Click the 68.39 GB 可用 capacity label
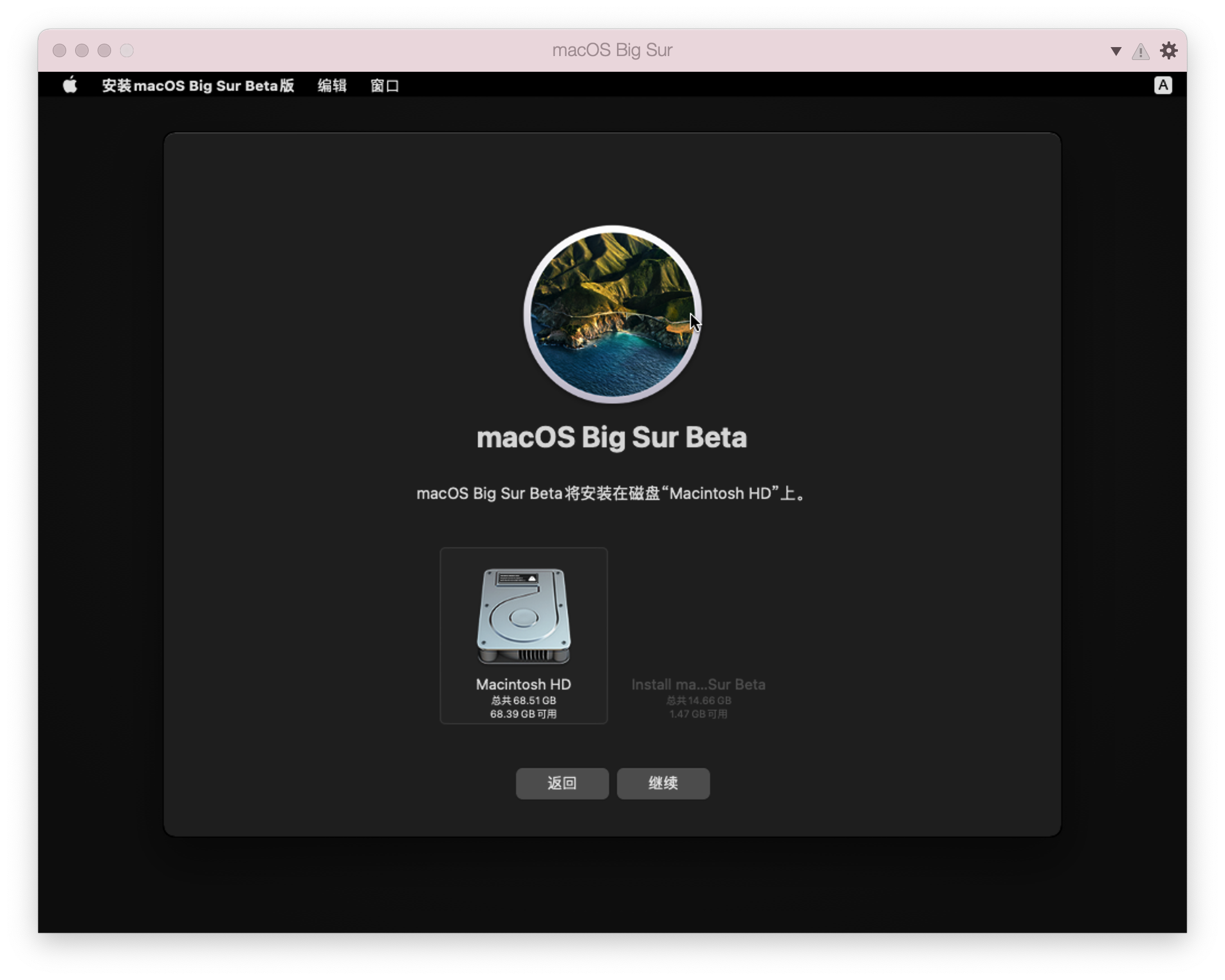Viewport: 1225px width, 980px height. 523,715
